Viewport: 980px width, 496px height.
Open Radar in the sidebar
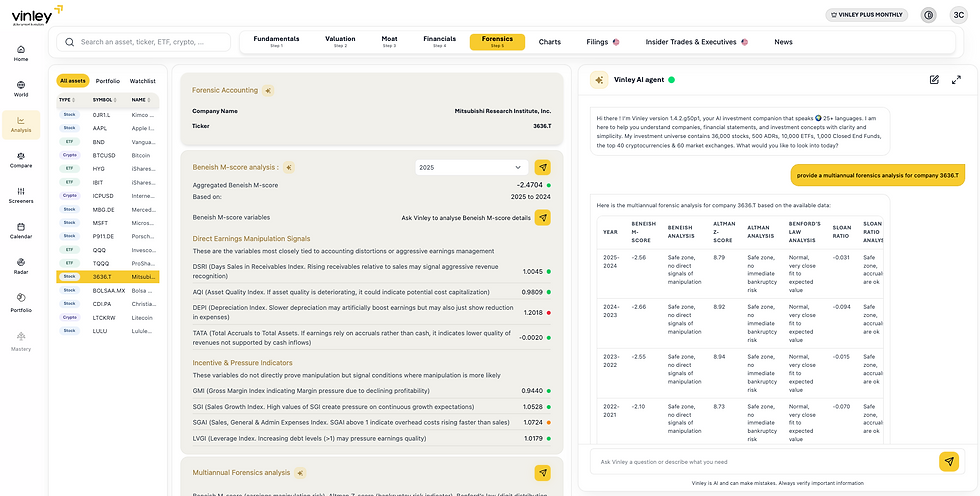coord(21,266)
